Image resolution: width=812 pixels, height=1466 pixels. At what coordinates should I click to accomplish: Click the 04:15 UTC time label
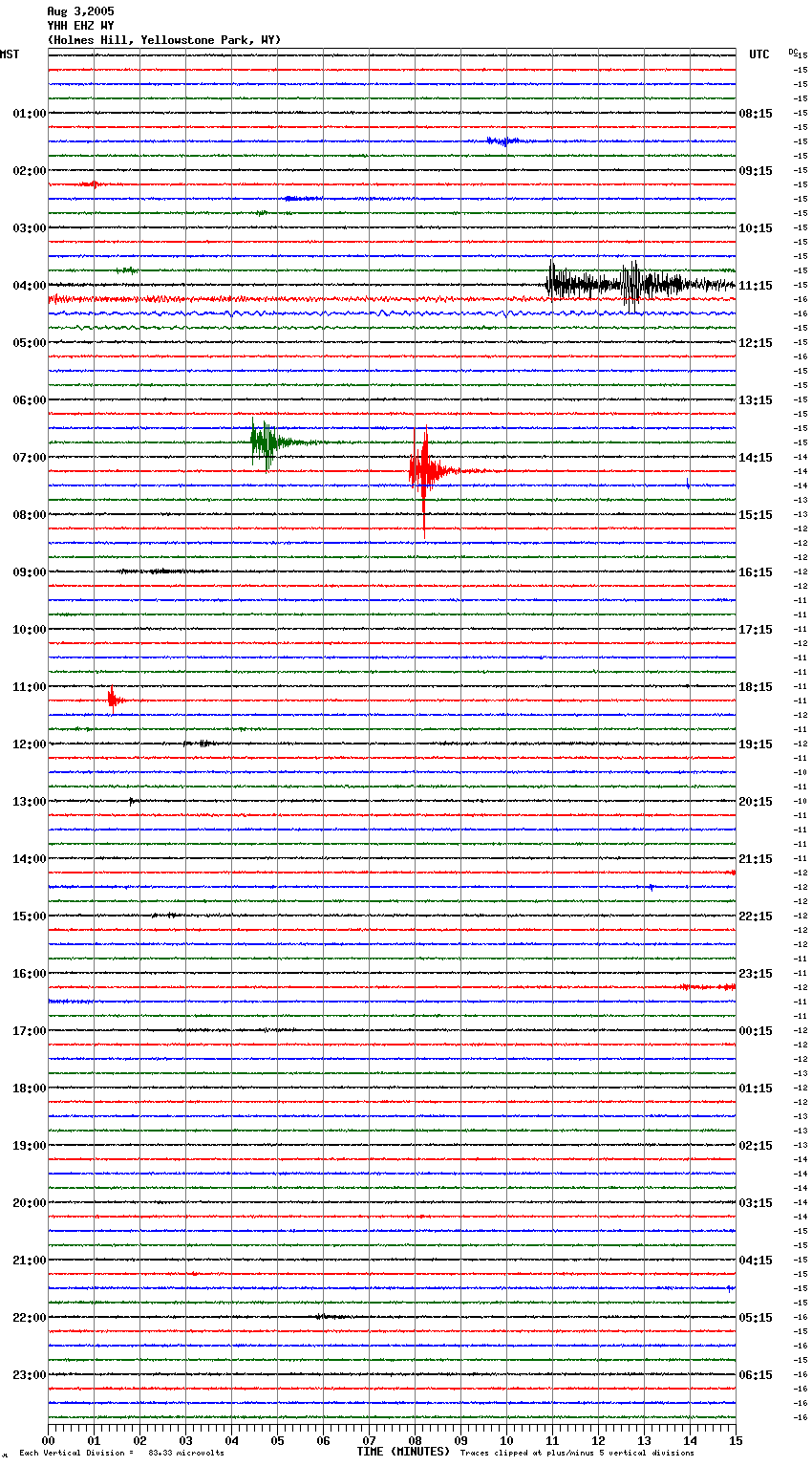pyautogui.click(x=756, y=1261)
